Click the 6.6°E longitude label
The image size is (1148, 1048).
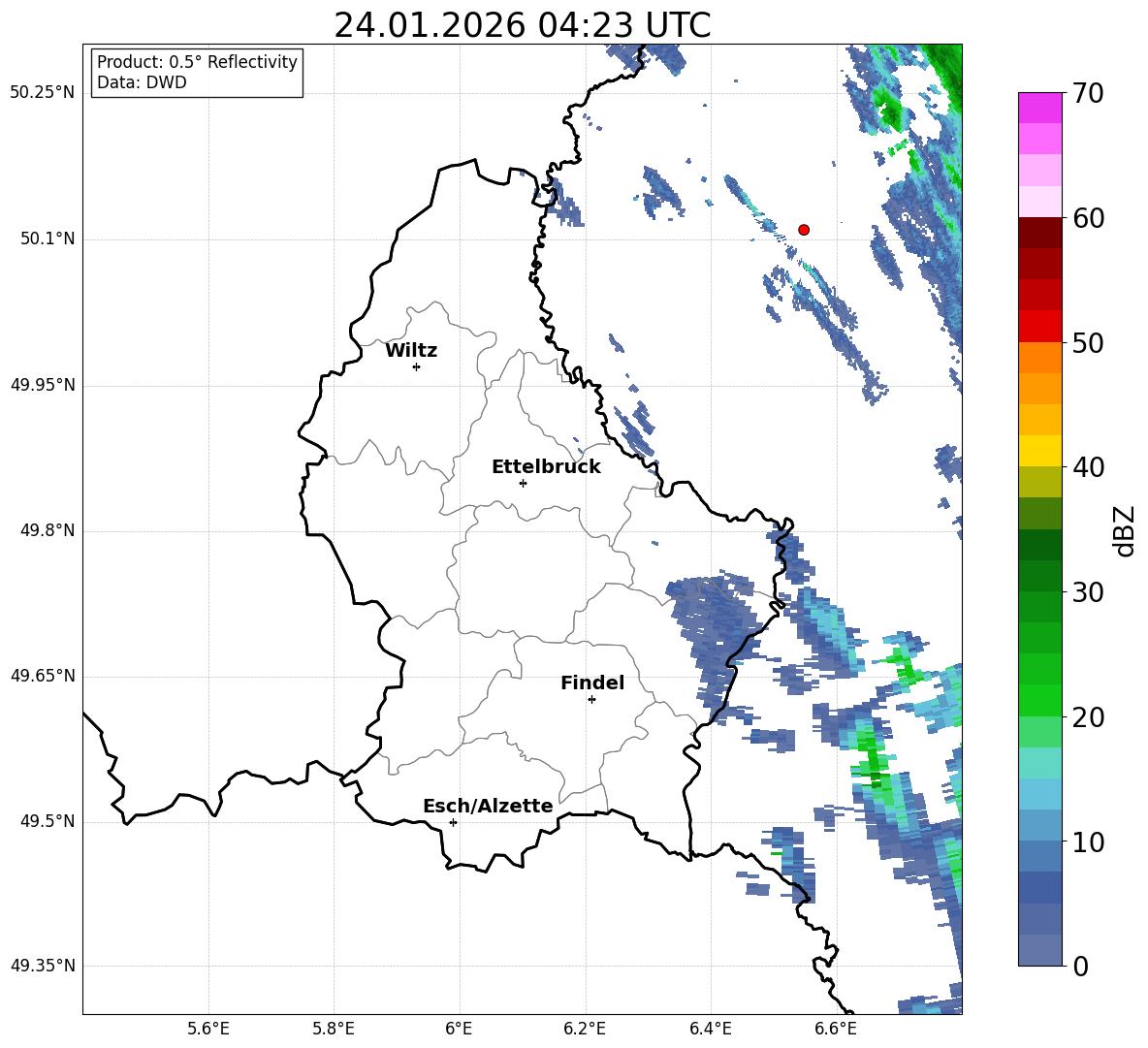point(836,1029)
